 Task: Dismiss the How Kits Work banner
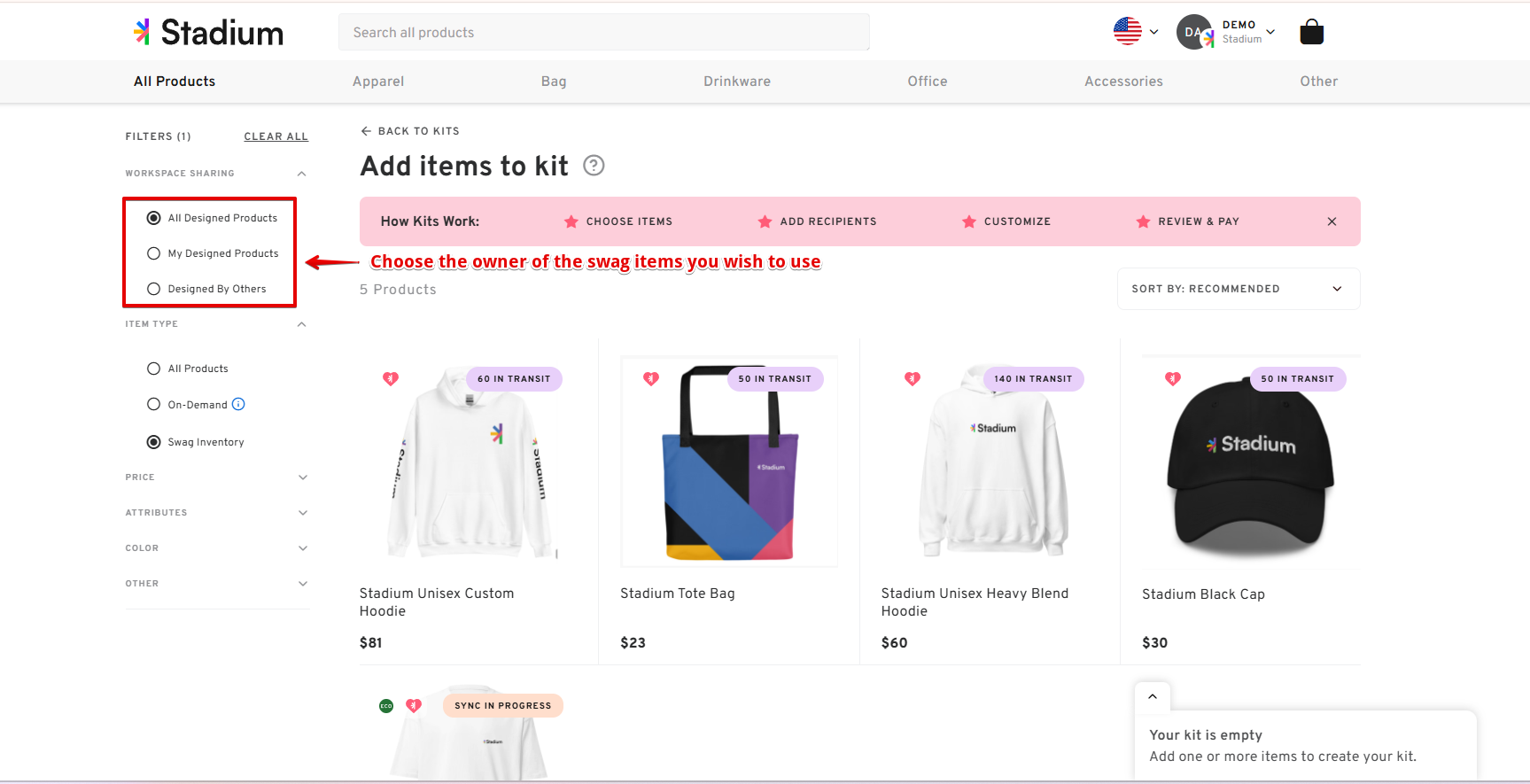point(1332,221)
